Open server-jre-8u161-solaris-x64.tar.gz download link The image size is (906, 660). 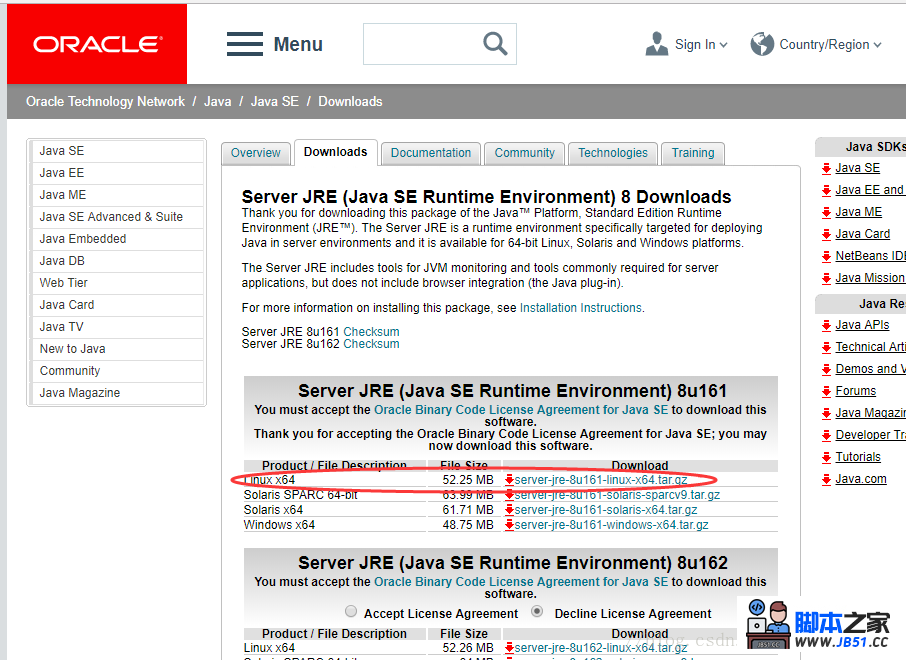click(x=606, y=510)
